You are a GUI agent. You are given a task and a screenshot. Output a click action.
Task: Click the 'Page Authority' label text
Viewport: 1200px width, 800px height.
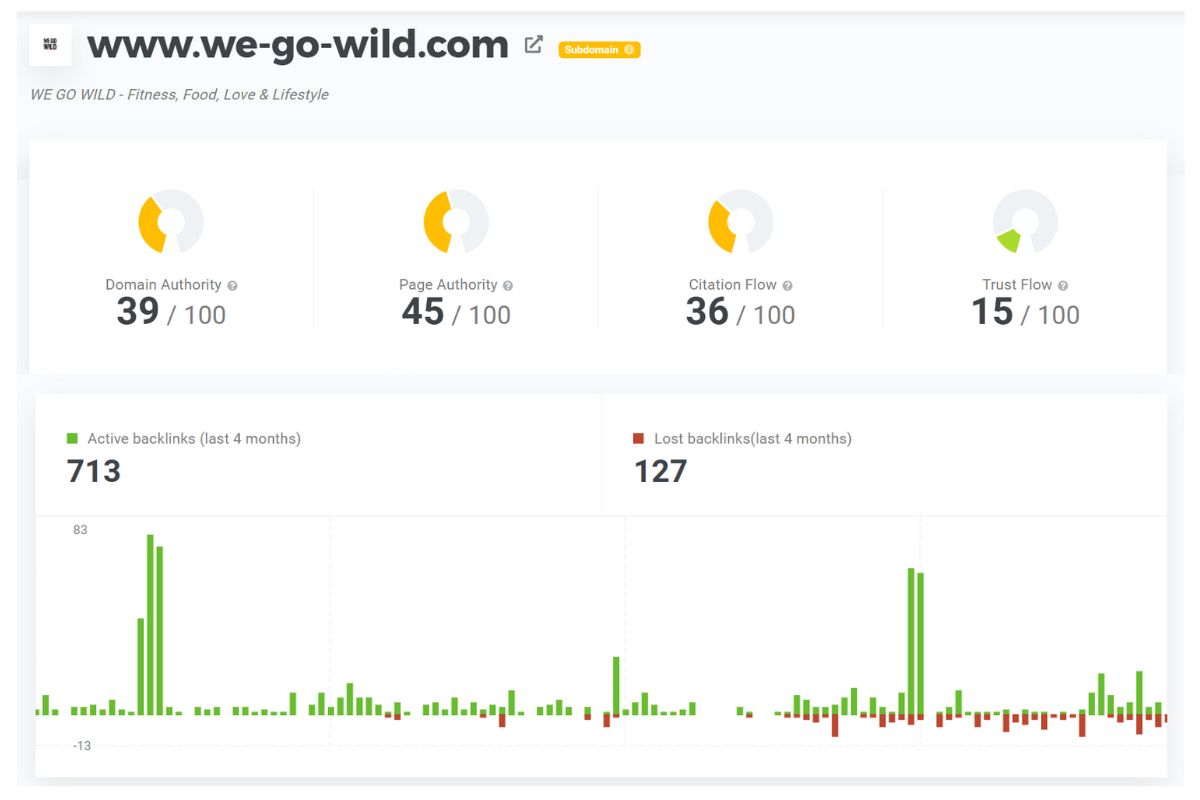(448, 285)
